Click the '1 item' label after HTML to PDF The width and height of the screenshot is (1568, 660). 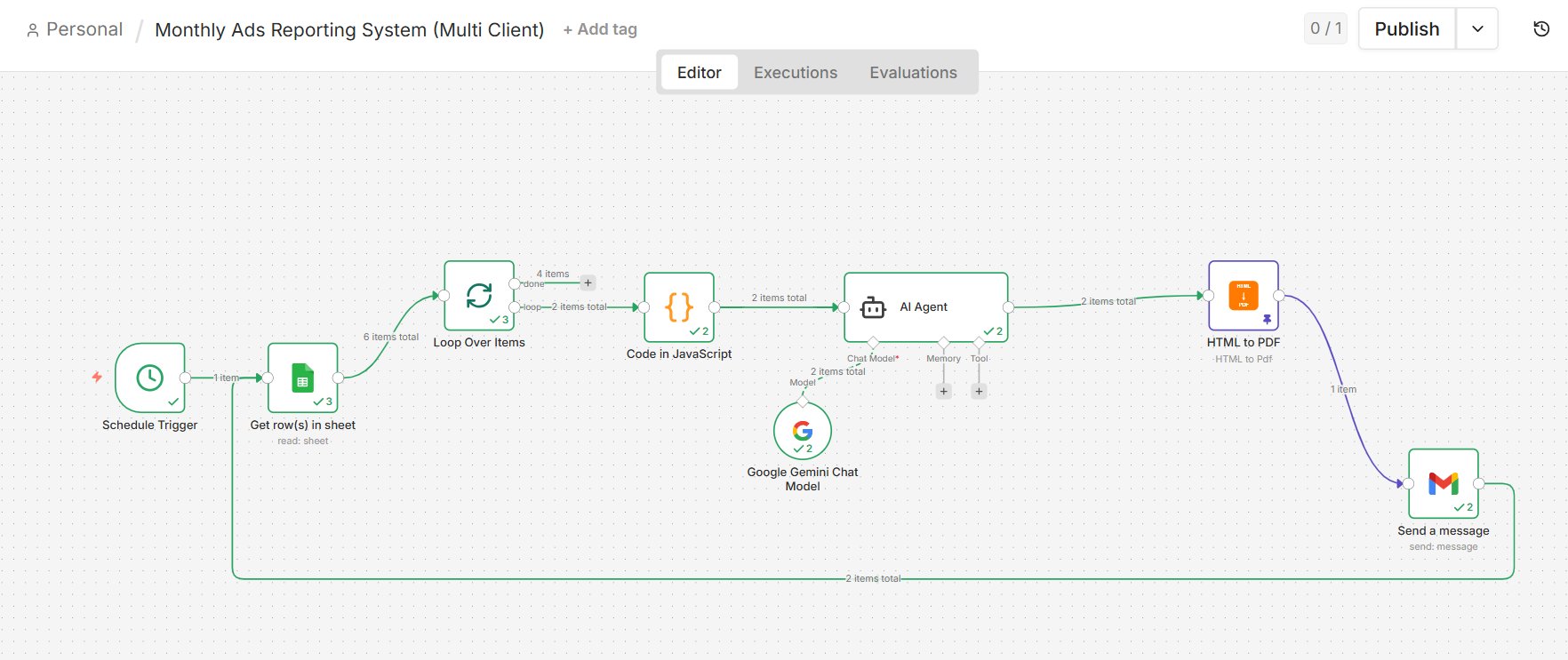click(1344, 389)
